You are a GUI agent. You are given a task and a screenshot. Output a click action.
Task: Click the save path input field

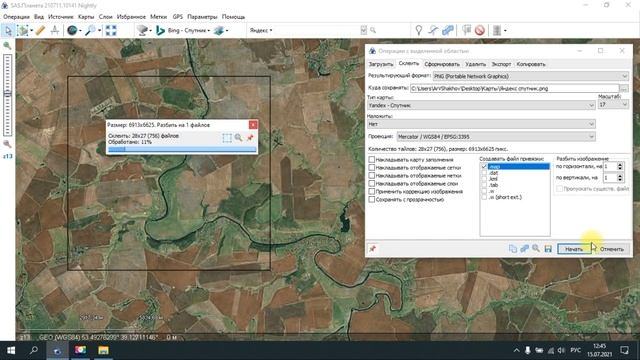tap(514, 88)
